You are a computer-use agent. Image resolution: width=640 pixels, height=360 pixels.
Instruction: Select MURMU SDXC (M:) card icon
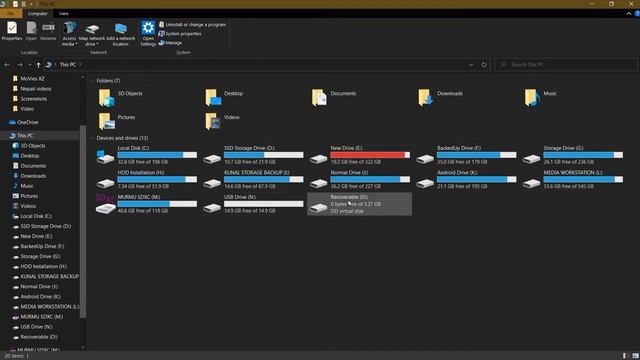click(x=105, y=205)
